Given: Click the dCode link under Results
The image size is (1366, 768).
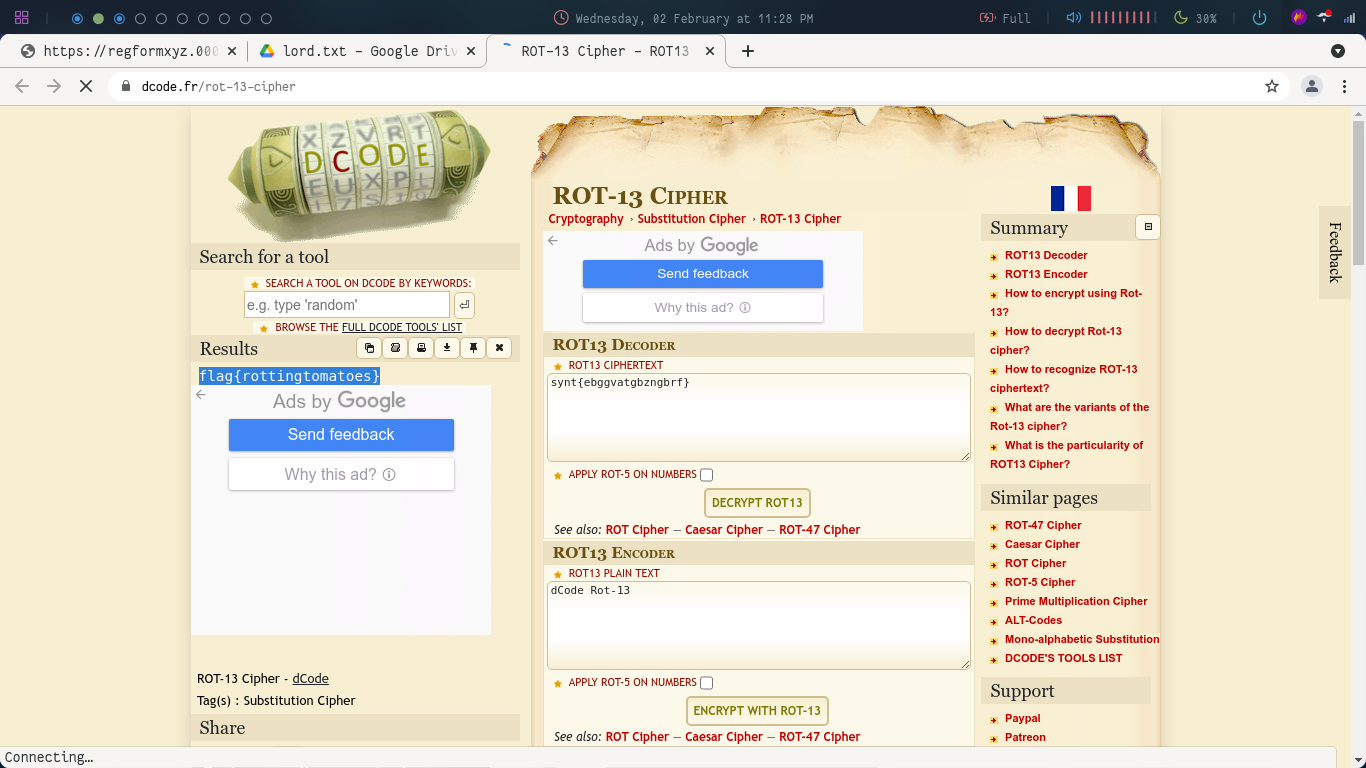Looking at the screenshot, I should pos(310,678).
